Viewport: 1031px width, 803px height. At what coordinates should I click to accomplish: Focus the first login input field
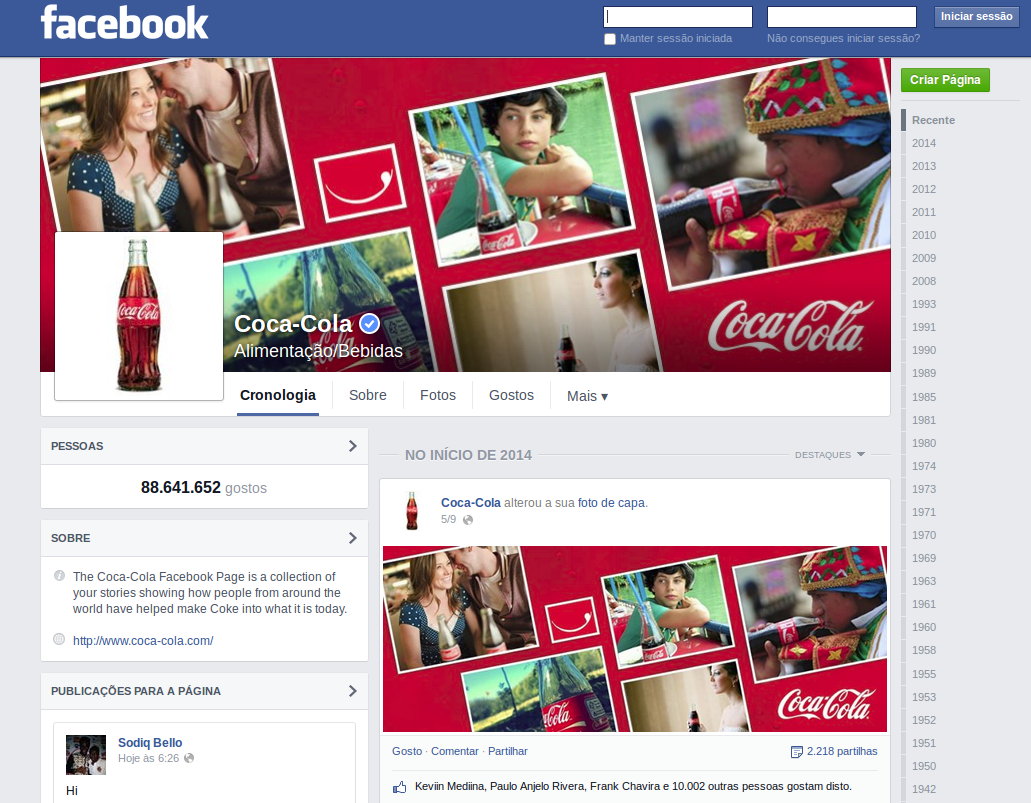678,16
